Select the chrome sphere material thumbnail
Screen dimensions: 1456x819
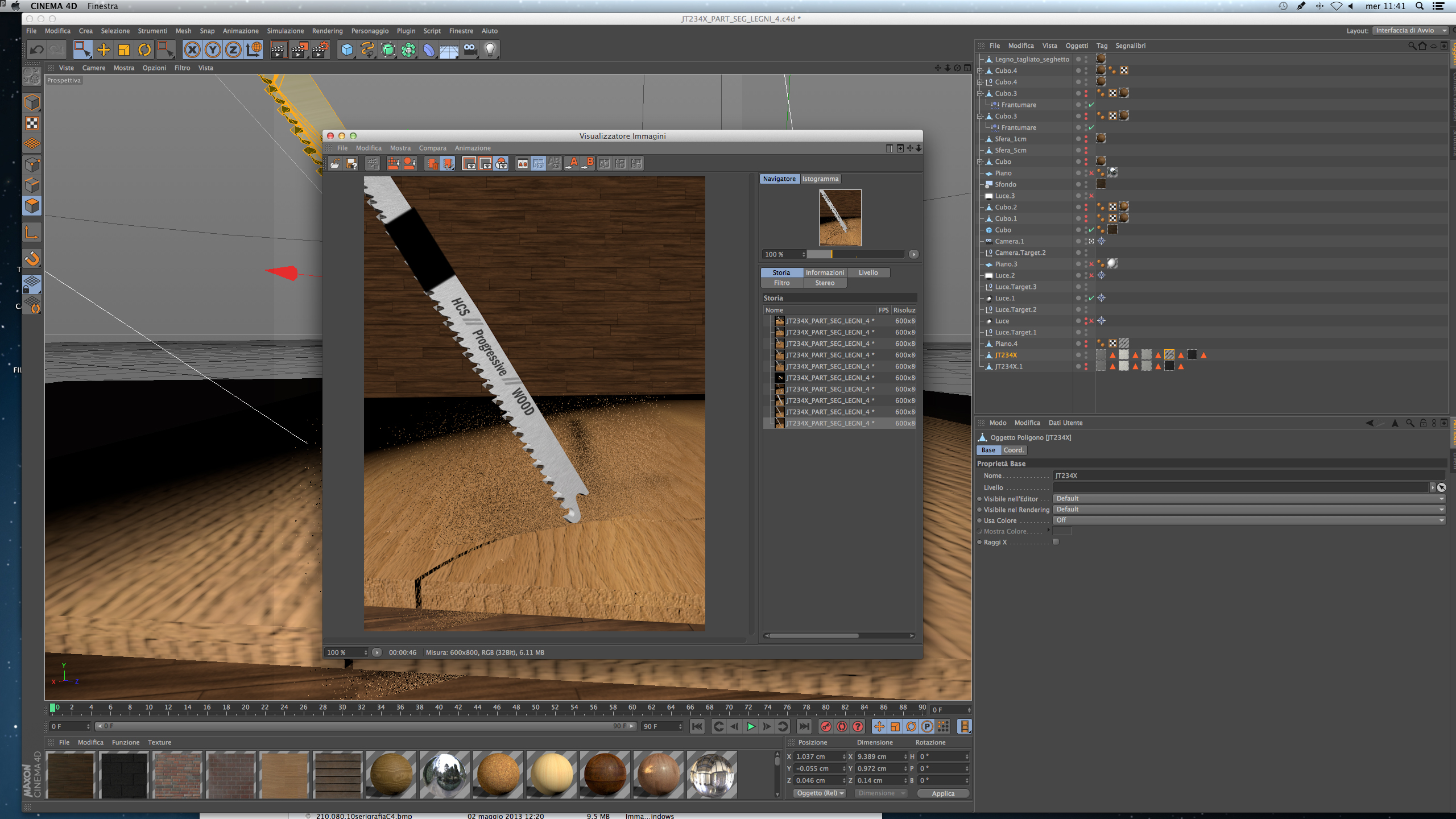444,775
